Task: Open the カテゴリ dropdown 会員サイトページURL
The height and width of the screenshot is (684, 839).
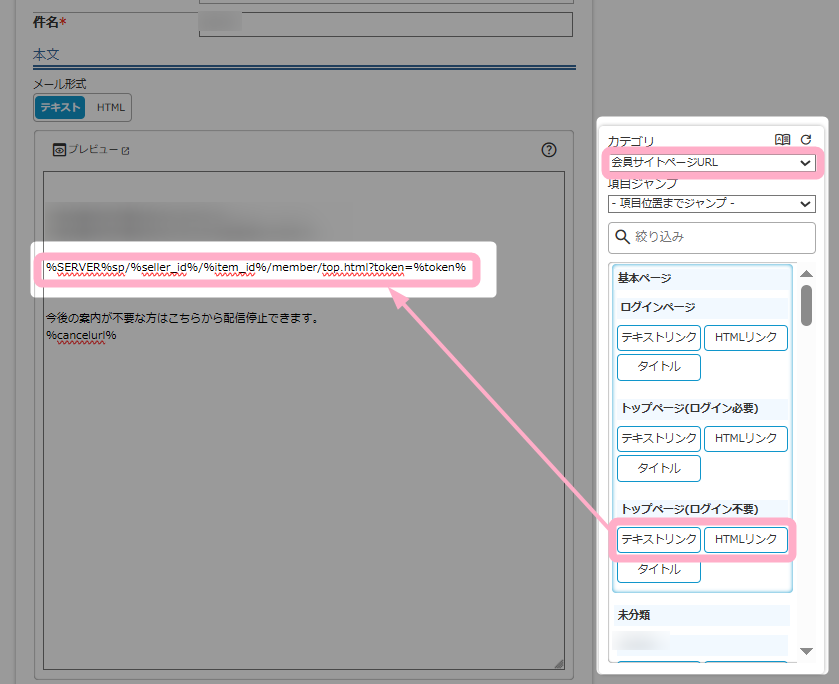Action: pos(712,163)
